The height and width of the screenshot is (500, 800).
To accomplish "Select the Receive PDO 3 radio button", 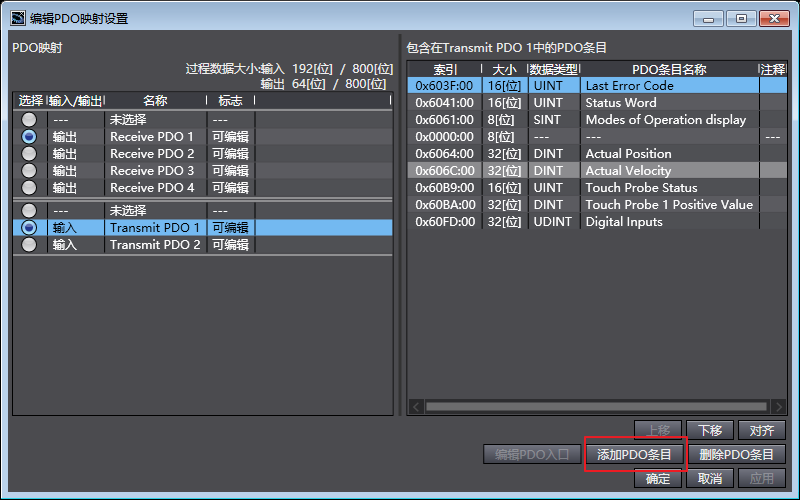I will (x=29, y=170).
